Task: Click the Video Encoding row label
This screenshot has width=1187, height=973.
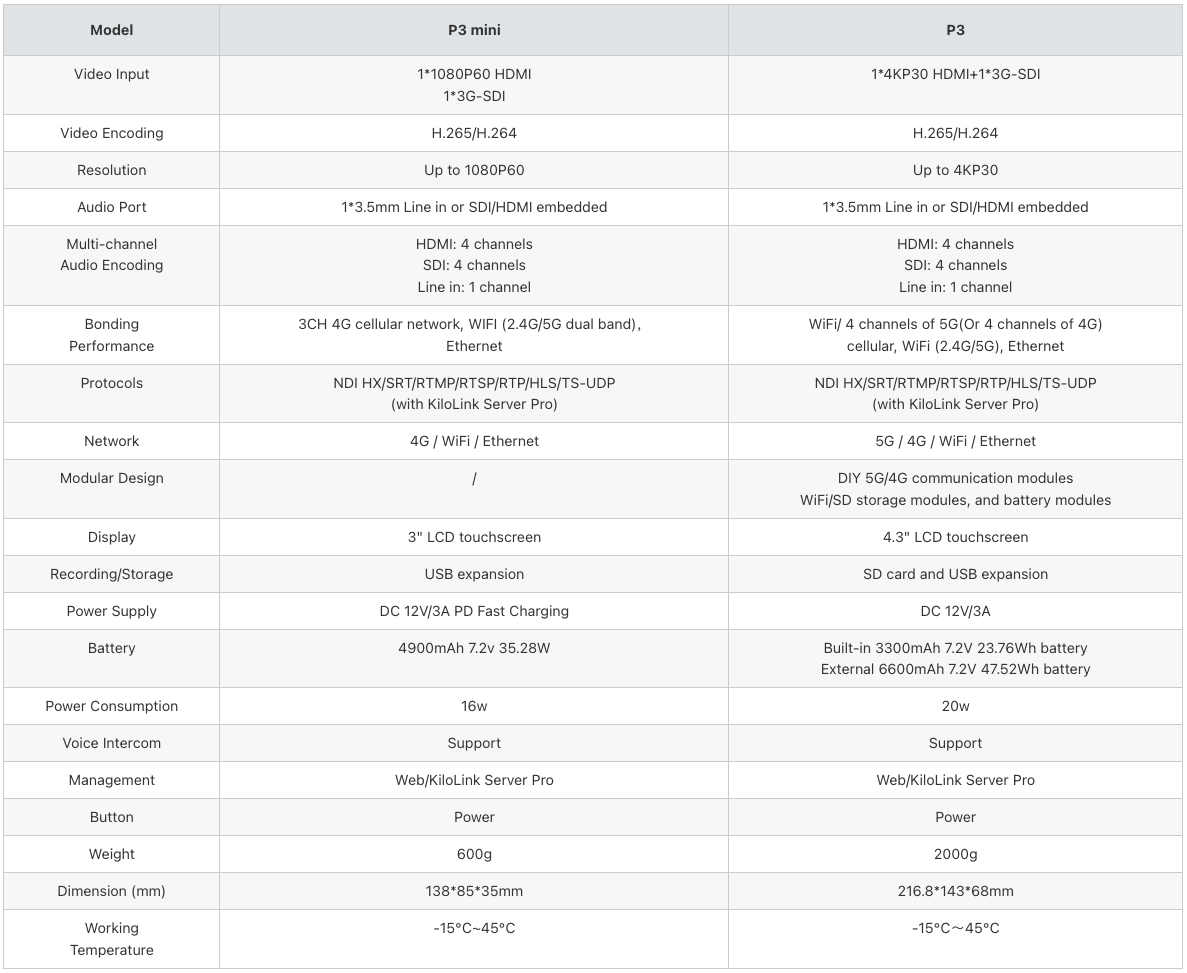Action: click(x=112, y=133)
